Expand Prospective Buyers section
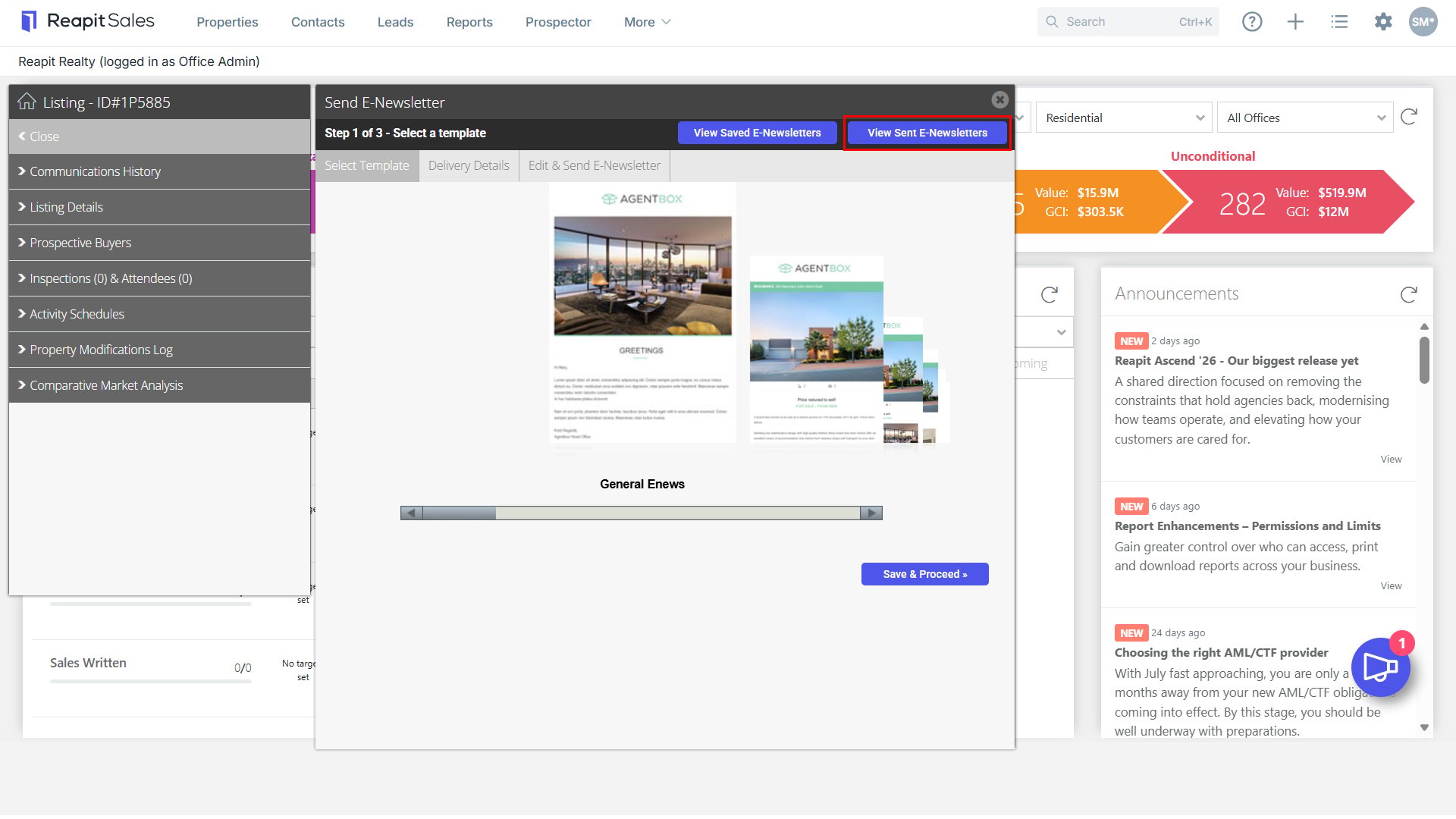 [x=160, y=243]
